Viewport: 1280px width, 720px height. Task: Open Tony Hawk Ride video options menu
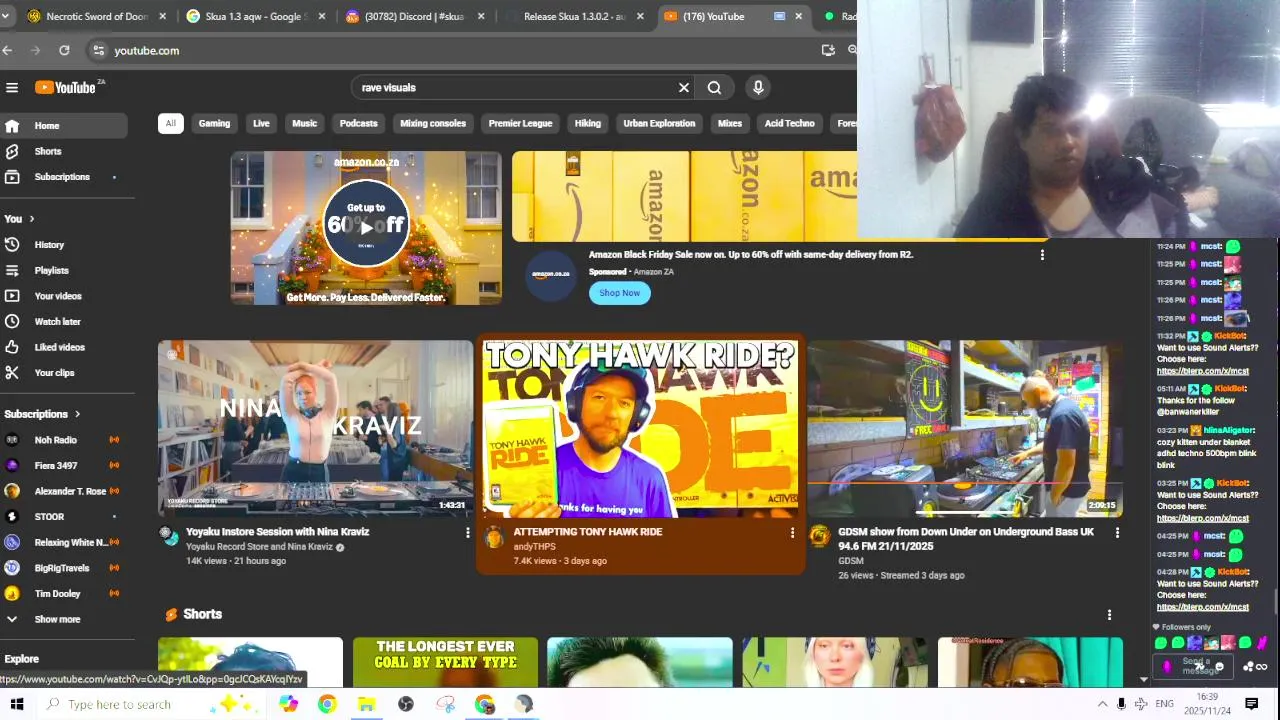click(792, 533)
